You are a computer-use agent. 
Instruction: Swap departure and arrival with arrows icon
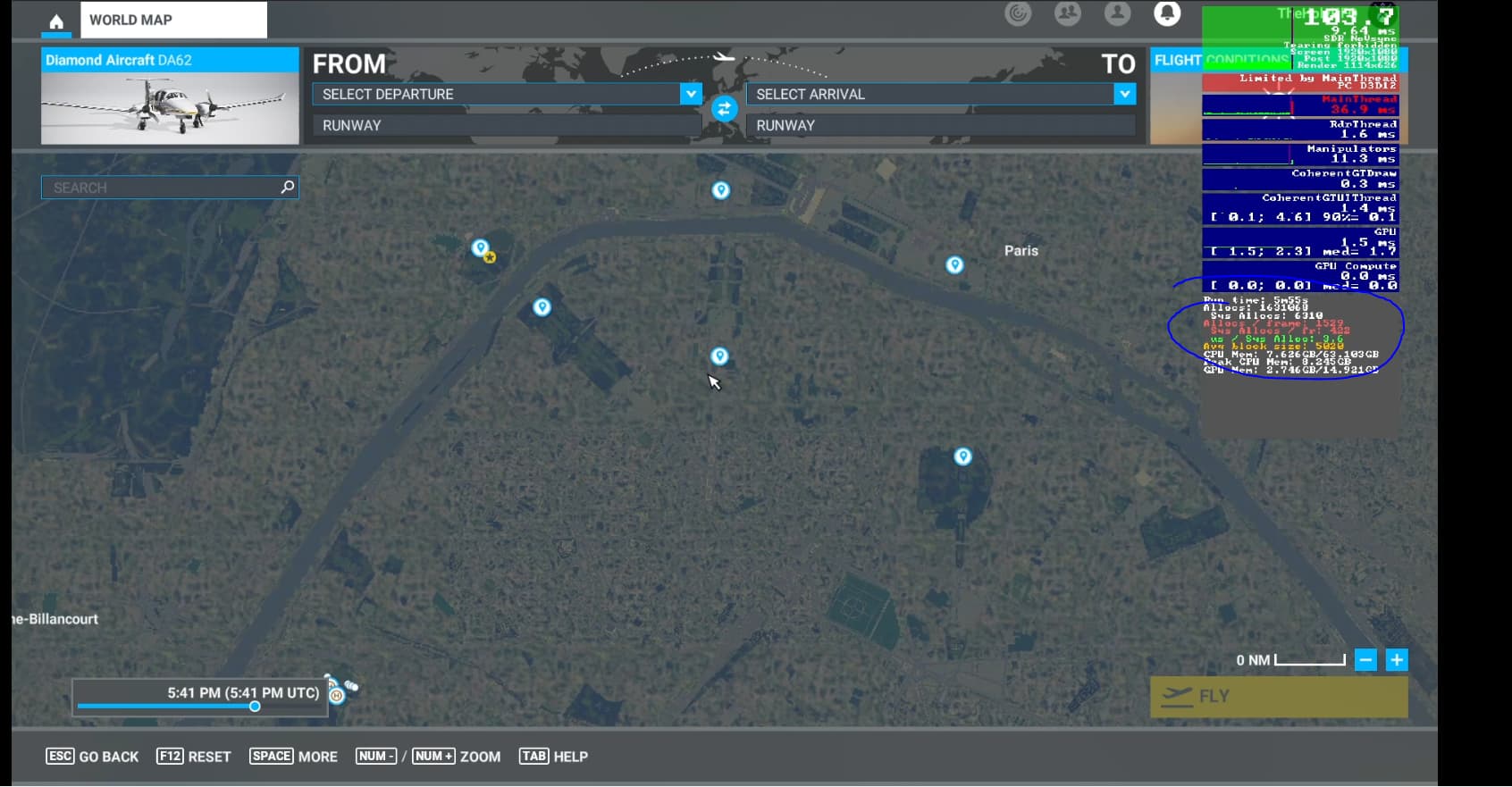tap(724, 109)
